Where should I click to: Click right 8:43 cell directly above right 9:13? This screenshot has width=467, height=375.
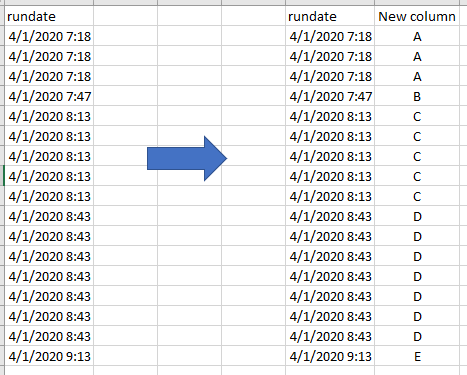coord(330,336)
